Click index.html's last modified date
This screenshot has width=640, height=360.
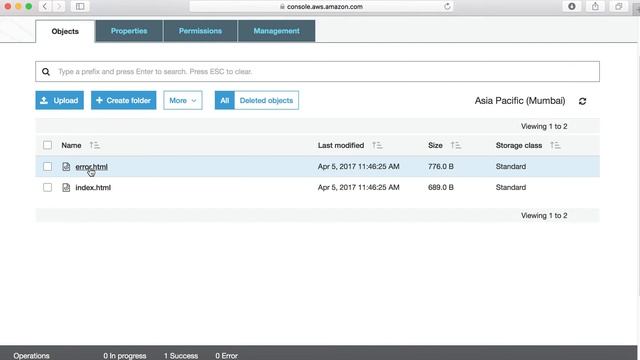click(358, 187)
